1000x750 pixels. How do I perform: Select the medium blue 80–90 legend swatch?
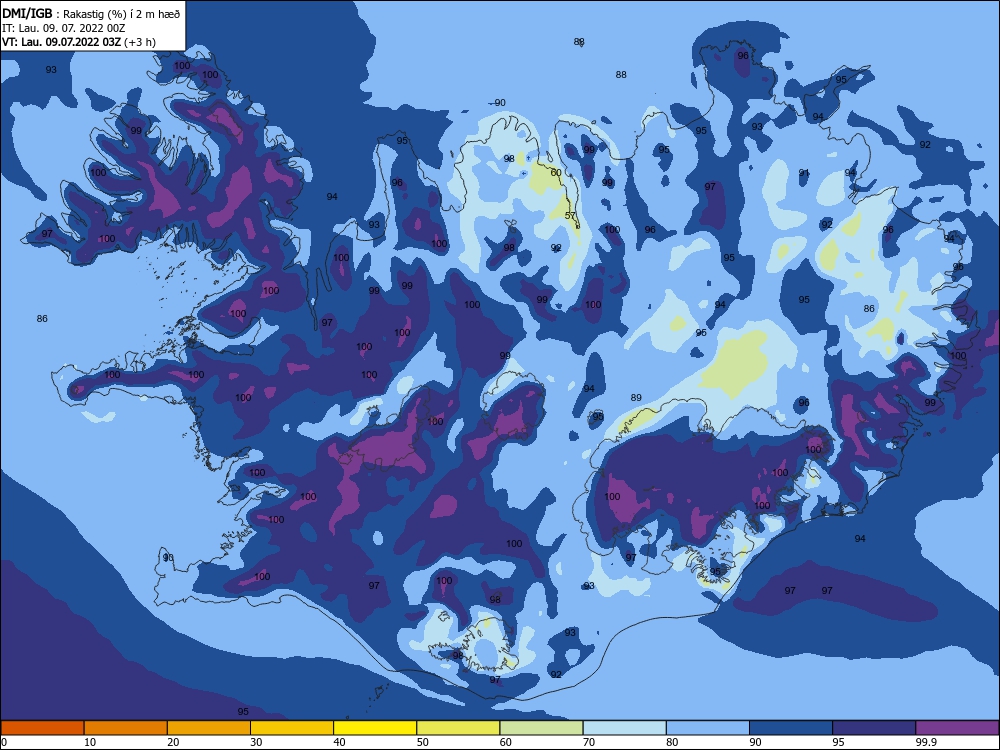(x=708, y=728)
